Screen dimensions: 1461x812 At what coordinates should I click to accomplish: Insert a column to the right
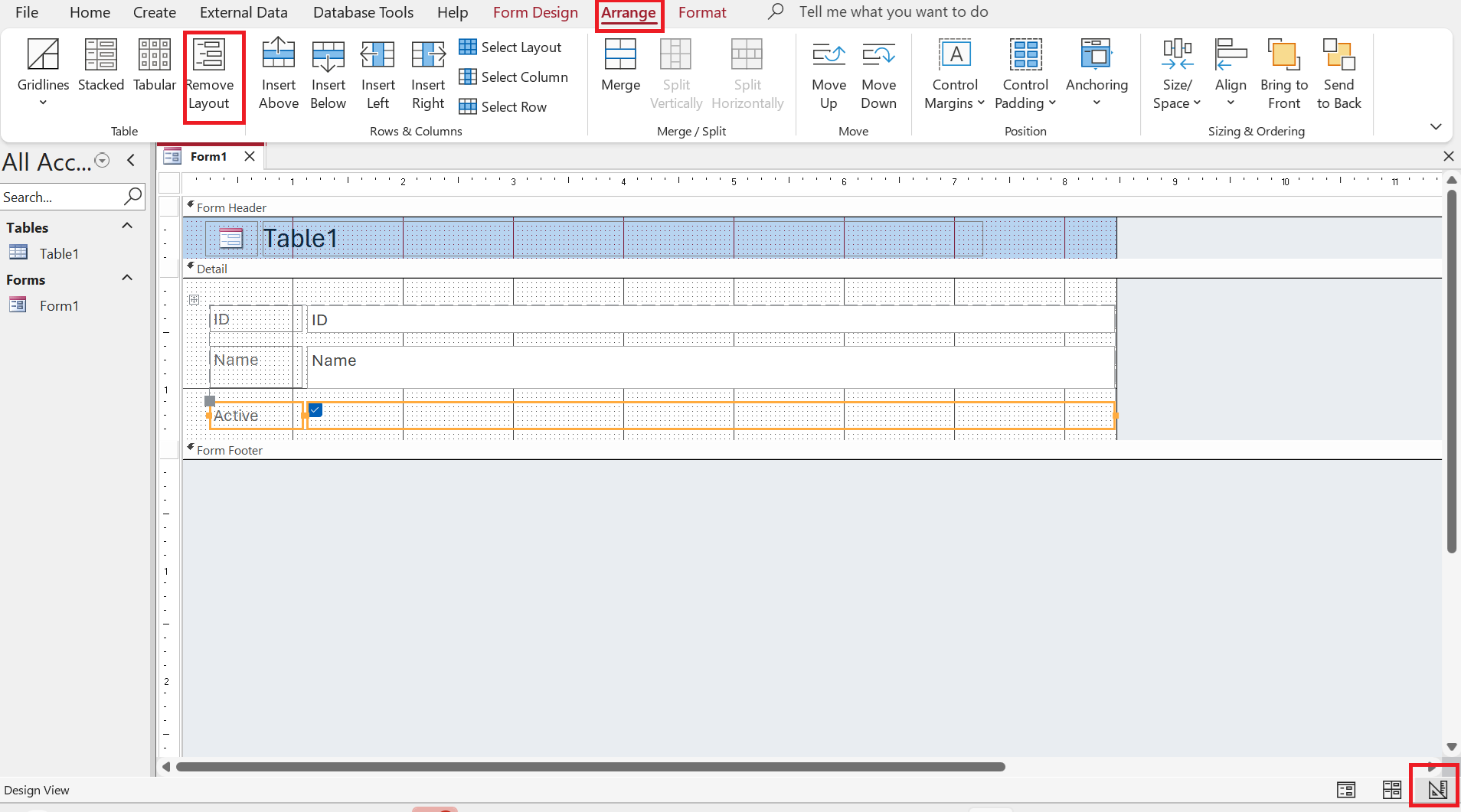[427, 75]
